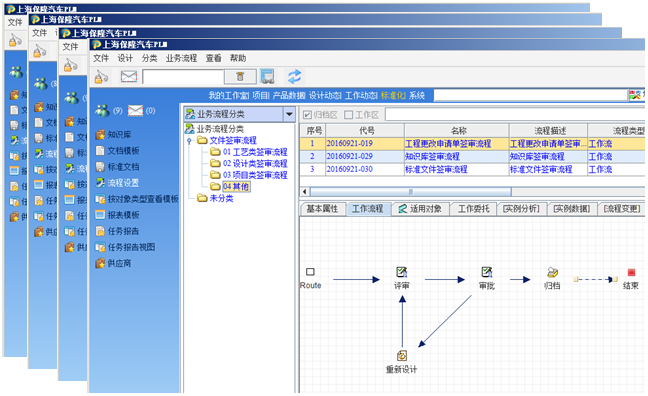
Task: Open the sidebar envelope icon showing (0)
Action: coord(135,111)
